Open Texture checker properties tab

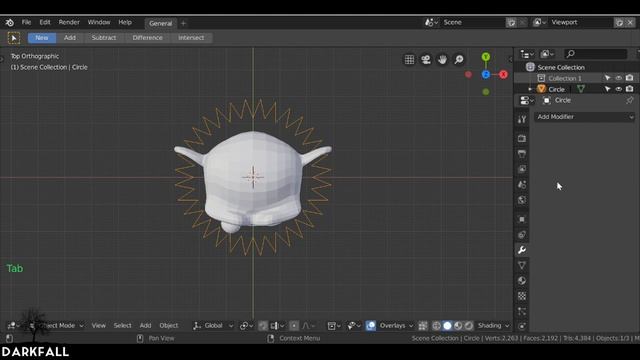coord(522,296)
